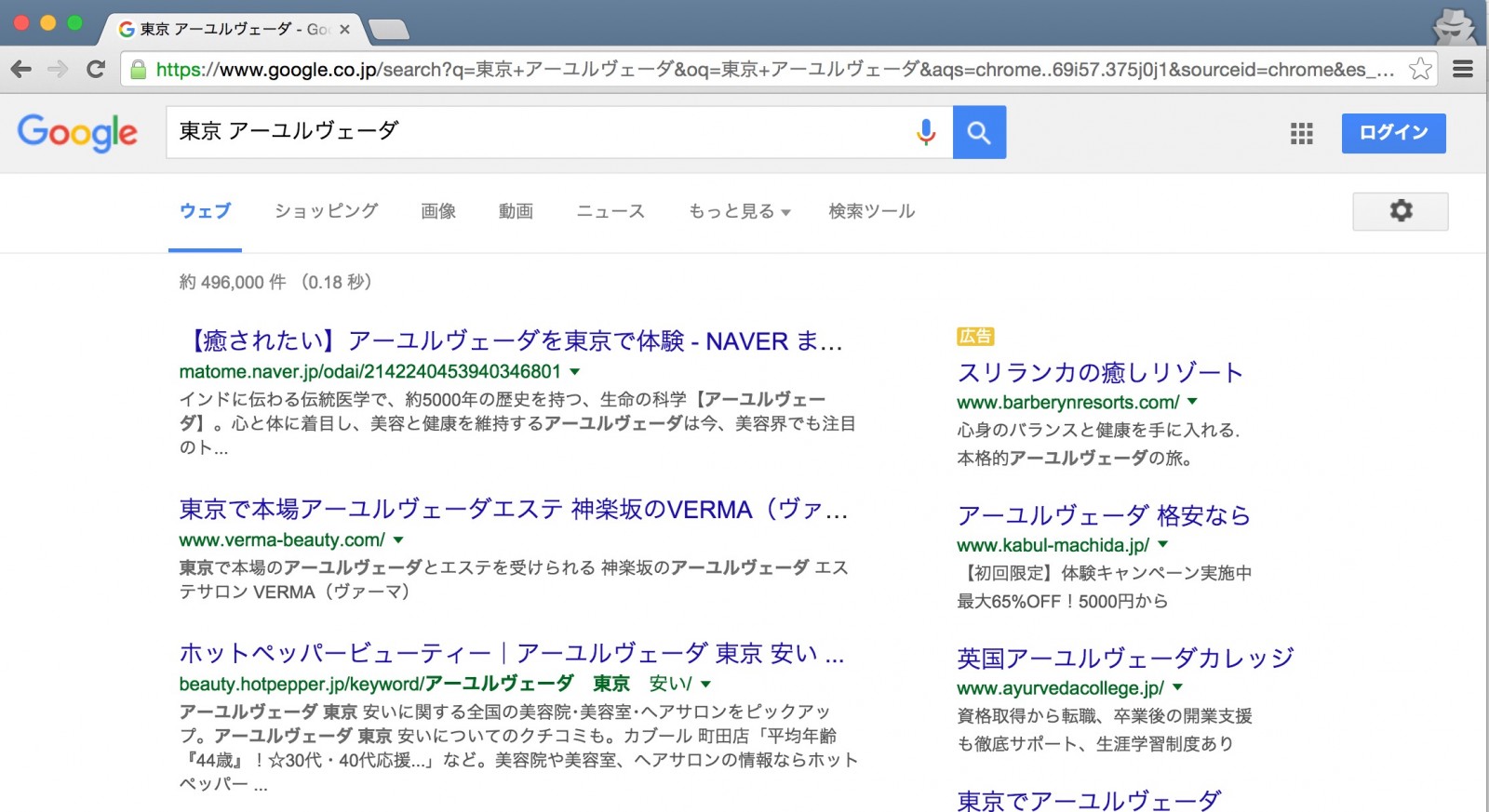Expand www.kabul-machida.jp ad arrow

tap(1162, 545)
